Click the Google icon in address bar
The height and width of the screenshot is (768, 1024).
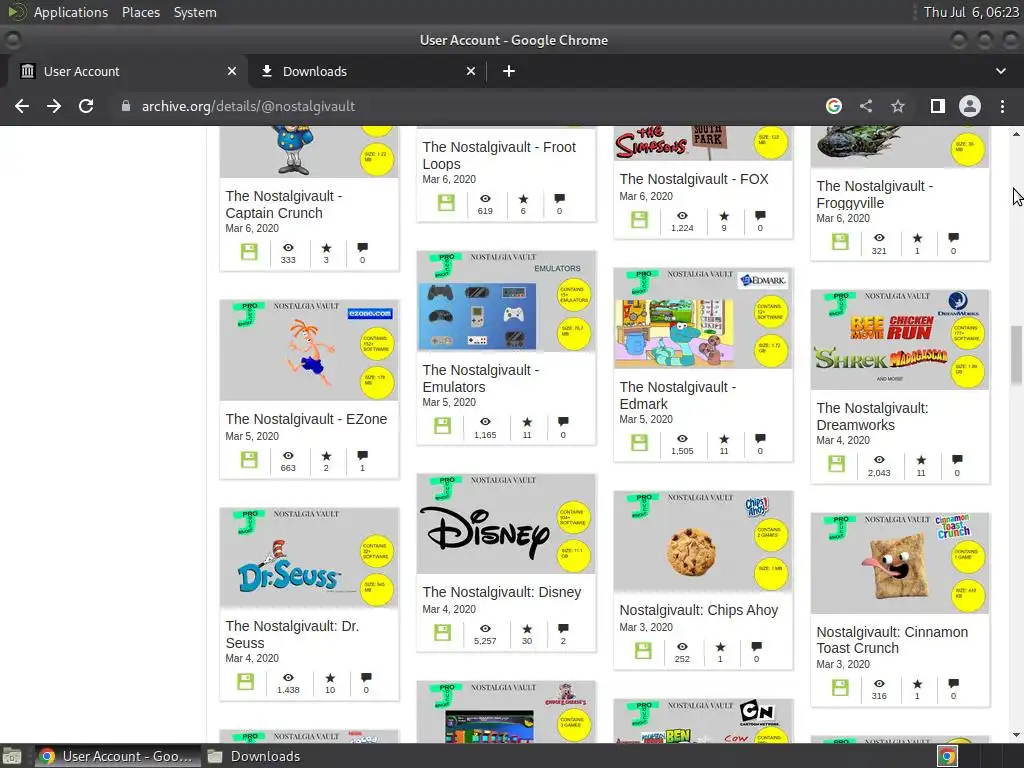[x=834, y=106]
